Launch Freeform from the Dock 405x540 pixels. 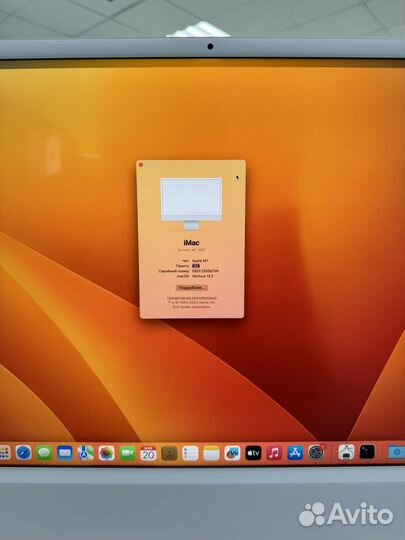coord(232,453)
